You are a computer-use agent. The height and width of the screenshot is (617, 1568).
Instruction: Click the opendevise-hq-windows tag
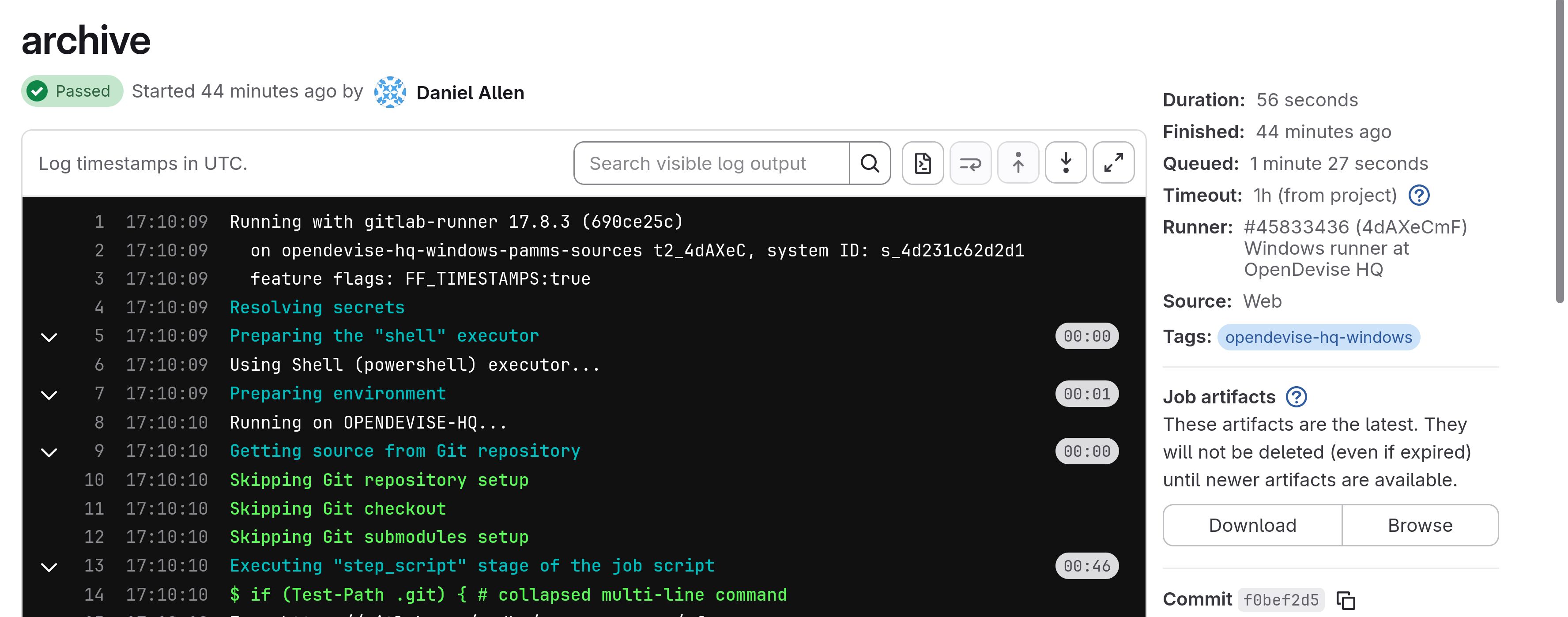click(x=1319, y=337)
